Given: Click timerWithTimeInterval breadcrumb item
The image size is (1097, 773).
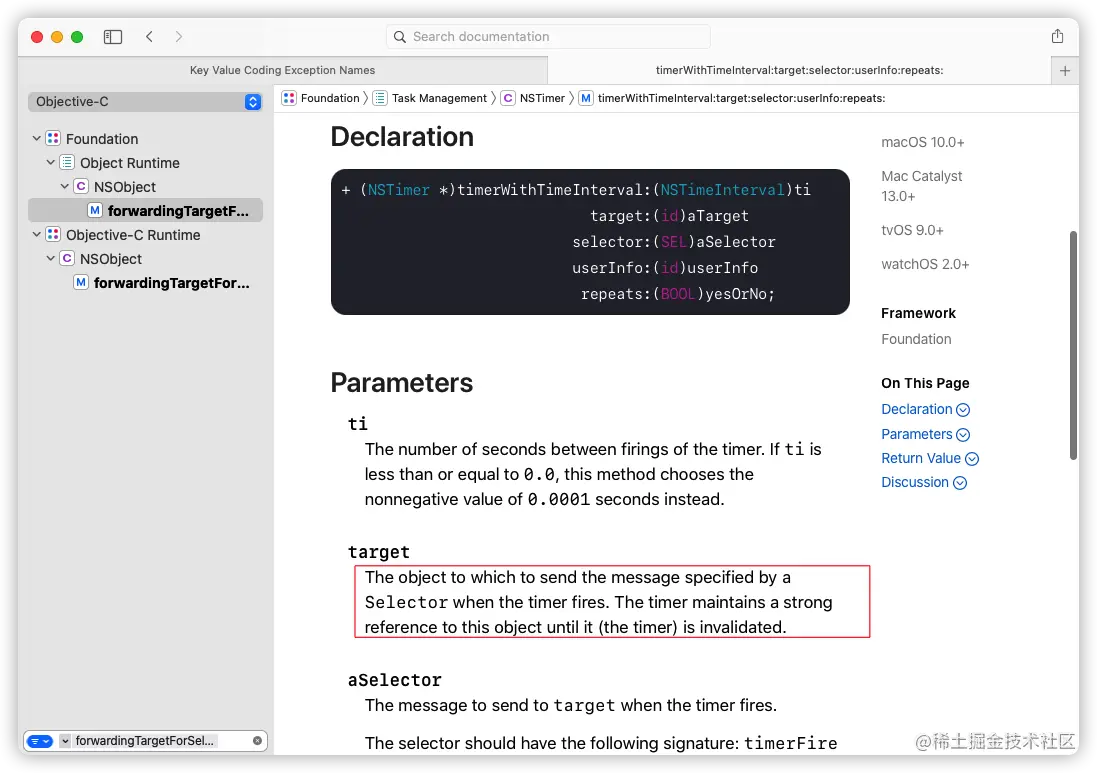Looking at the screenshot, I should pos(741,98).
